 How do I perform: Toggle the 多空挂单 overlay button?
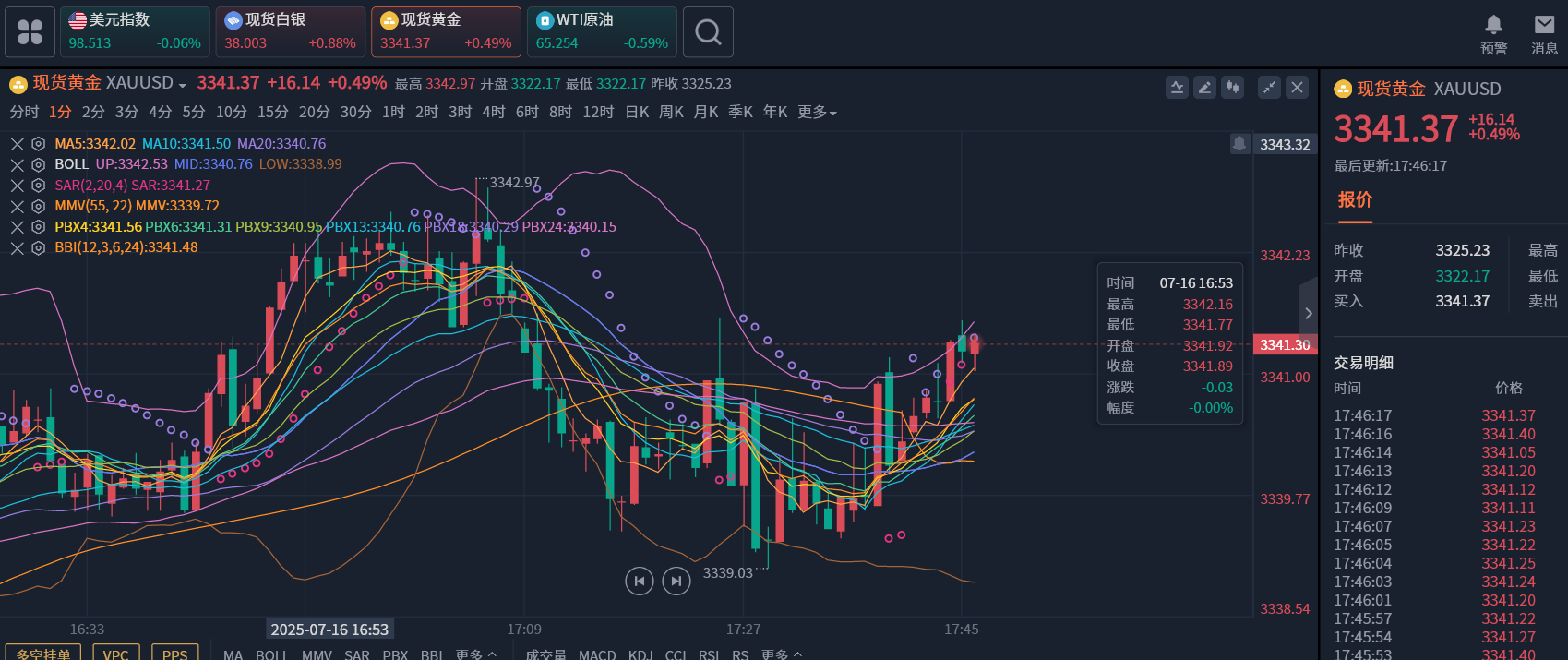pos(42,654)
